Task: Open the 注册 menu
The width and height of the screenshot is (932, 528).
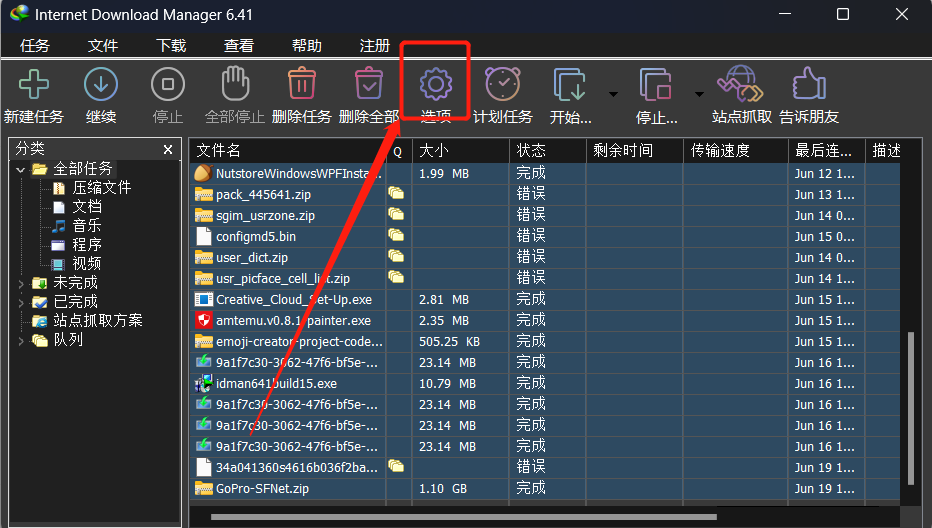Action: click(374, 46)
